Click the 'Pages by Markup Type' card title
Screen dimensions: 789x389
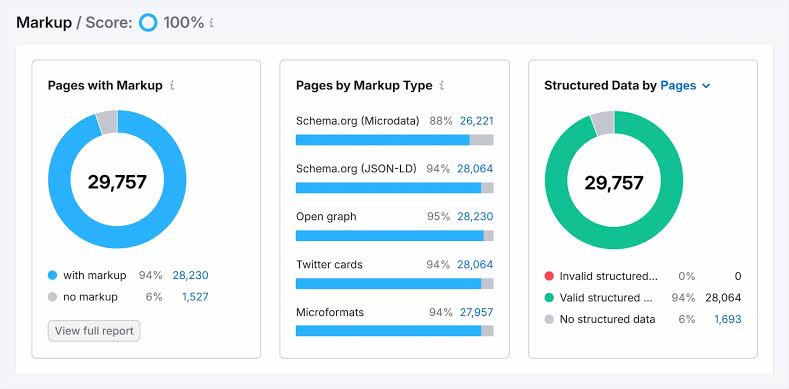(364, 86)
